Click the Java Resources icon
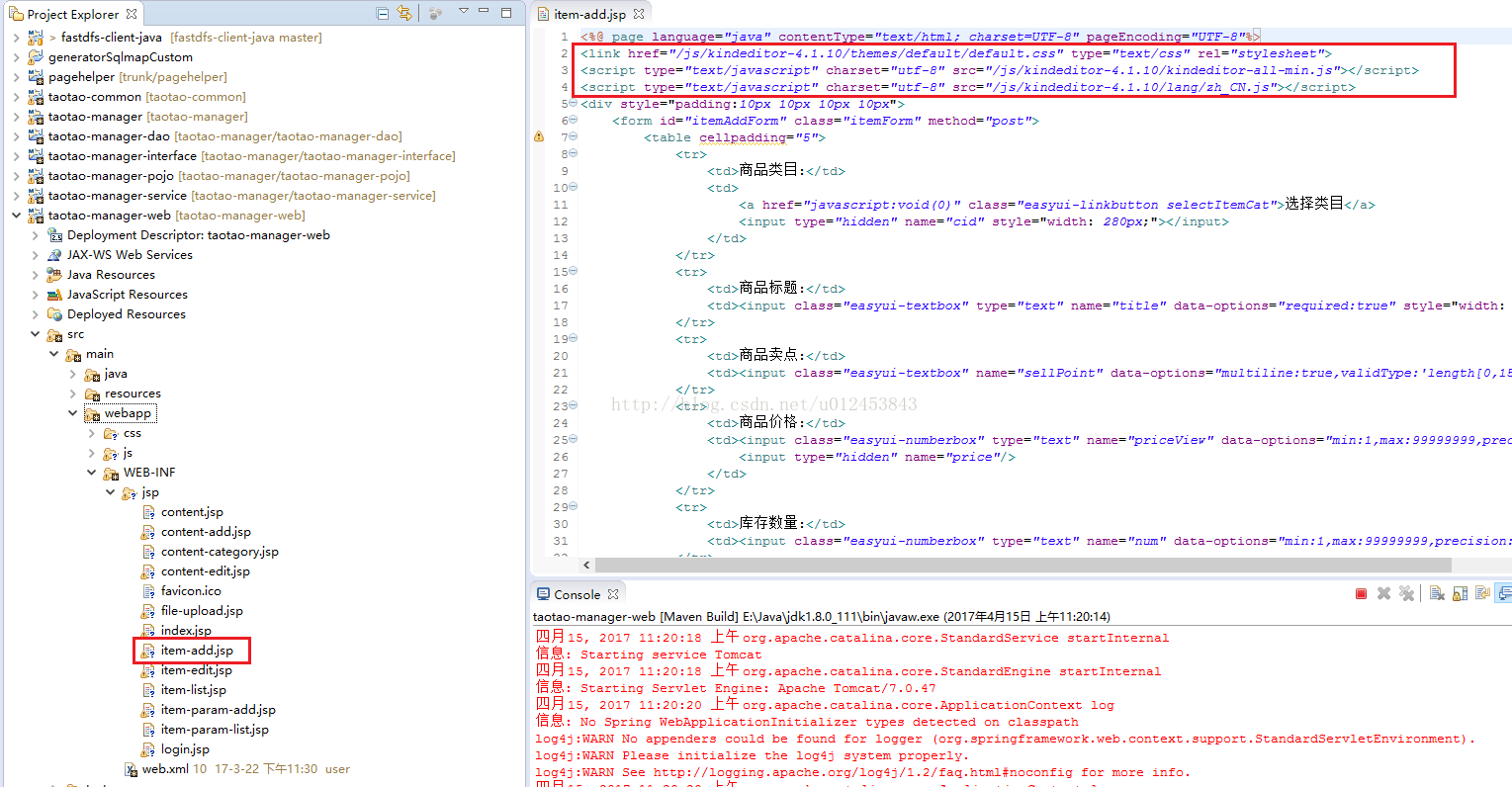Screen dimensions: 1512x787 [55, 275]
